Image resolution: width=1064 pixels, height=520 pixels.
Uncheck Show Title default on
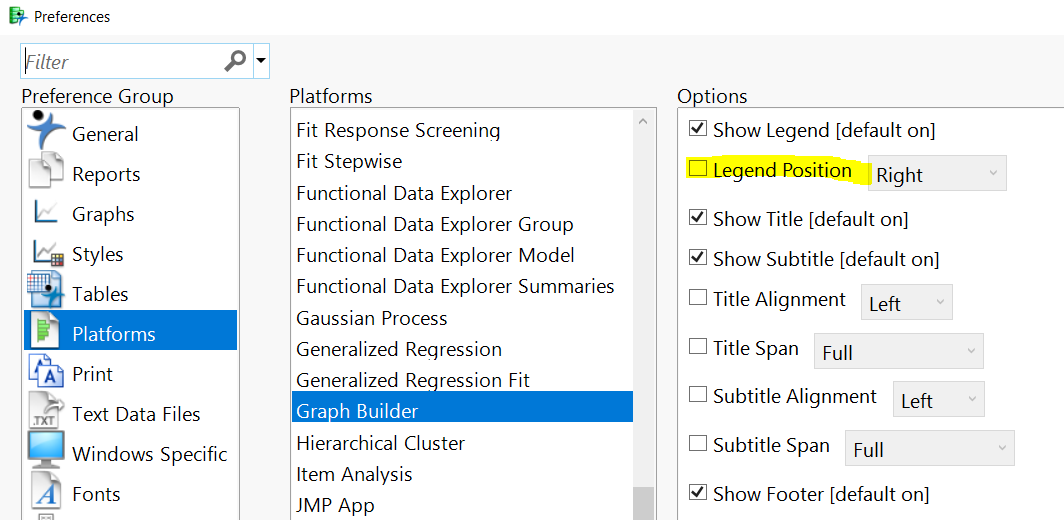coord(697,218)
